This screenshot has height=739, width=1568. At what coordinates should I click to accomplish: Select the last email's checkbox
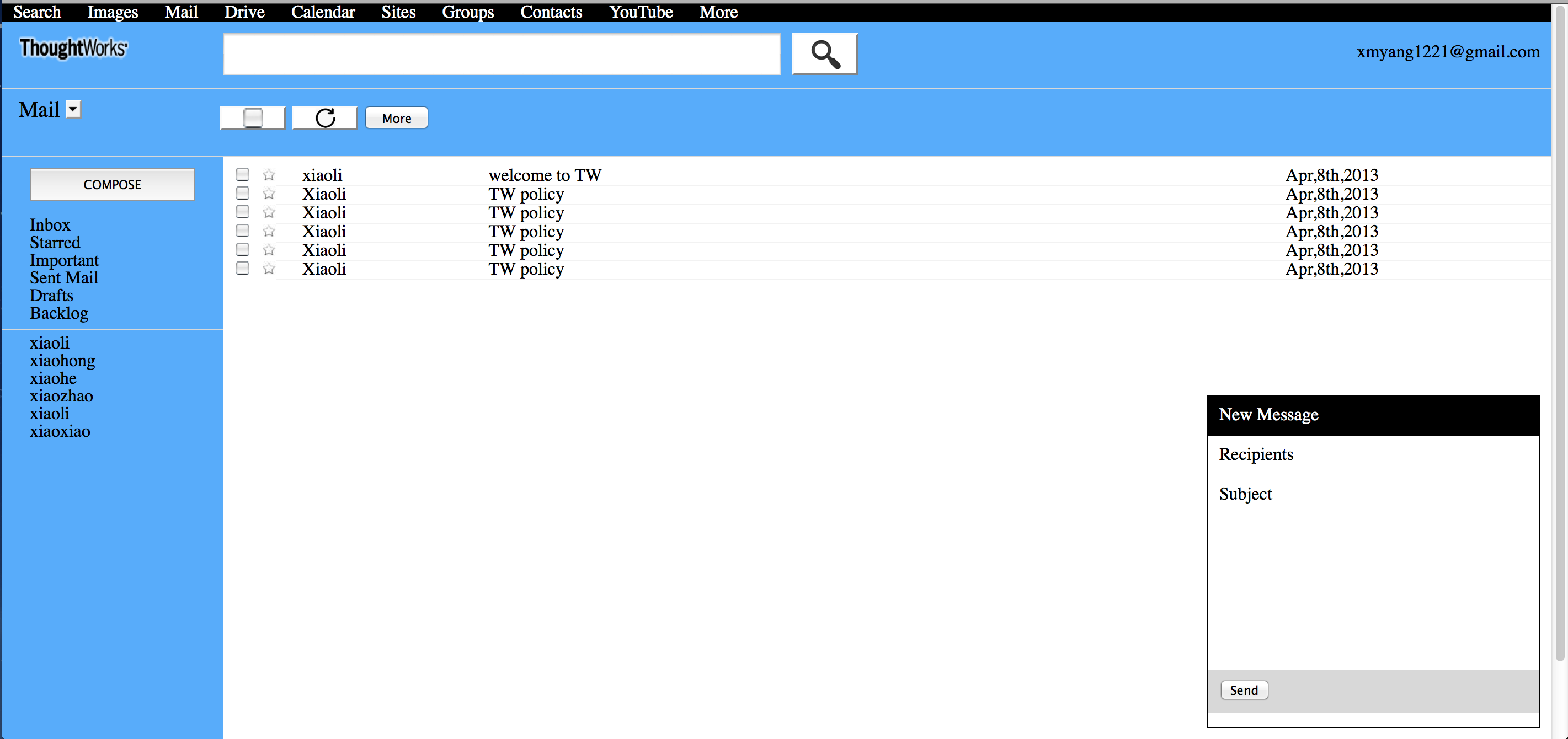point(243,268)
